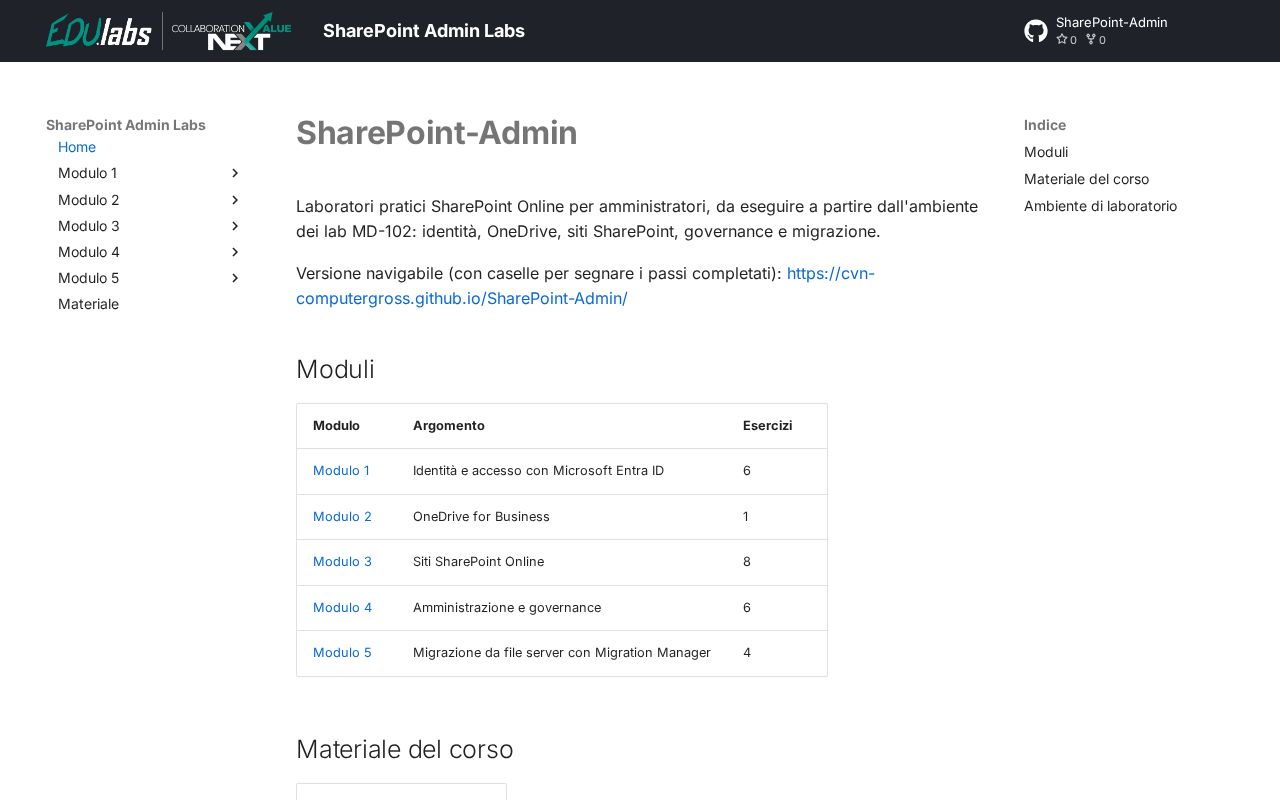This screenshot has height=800, width=1280.
Task: Click 'Amministrazione e governance' cell
Action: 507,607
